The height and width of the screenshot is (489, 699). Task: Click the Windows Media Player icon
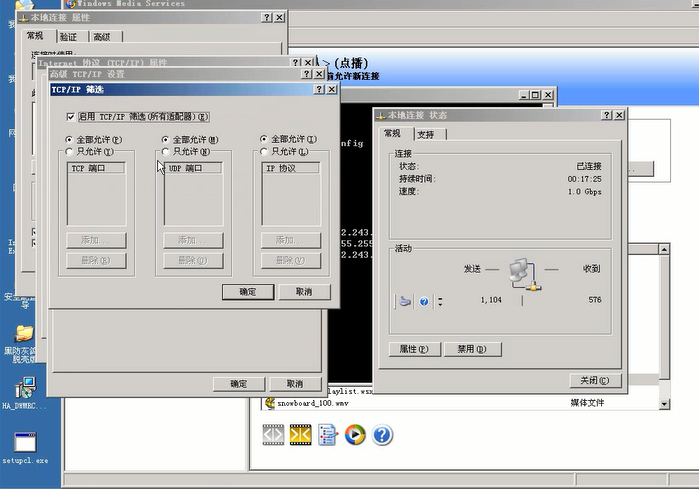click(x=355, y=435)
